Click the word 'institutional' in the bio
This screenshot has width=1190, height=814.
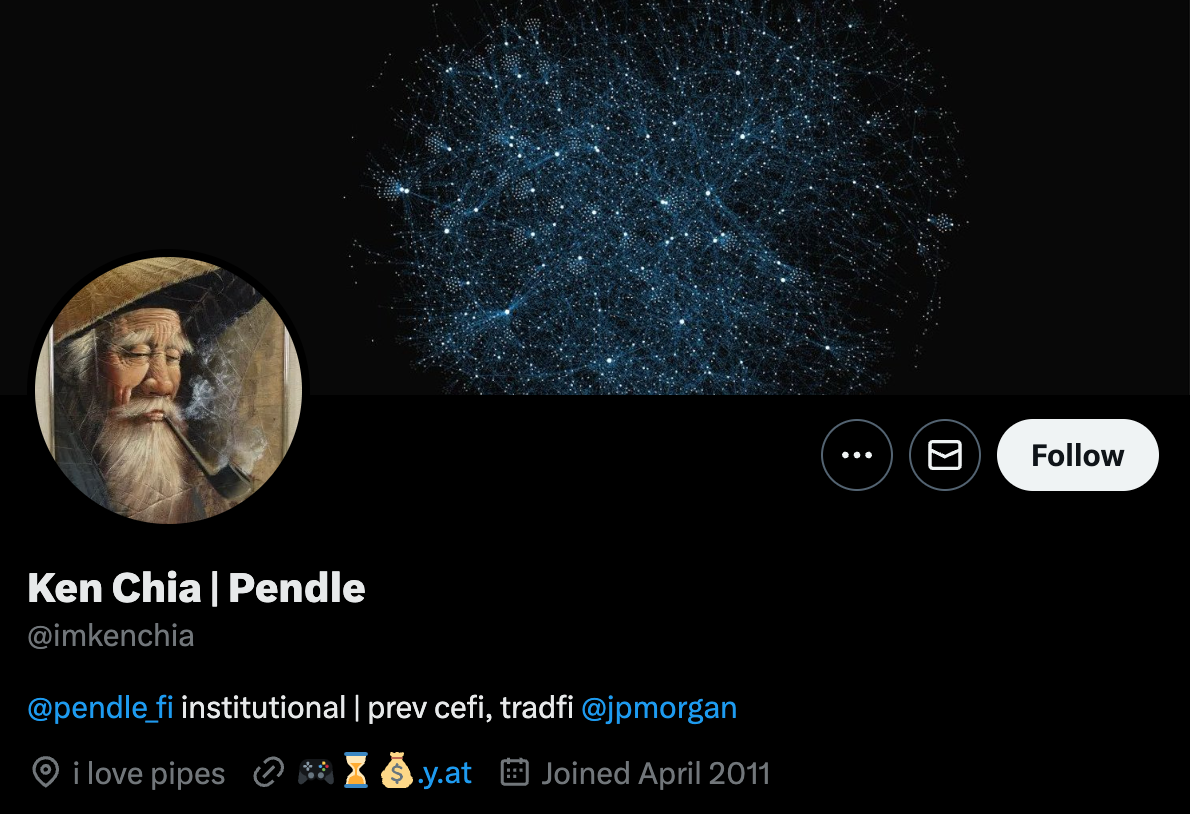click(263, 708)
